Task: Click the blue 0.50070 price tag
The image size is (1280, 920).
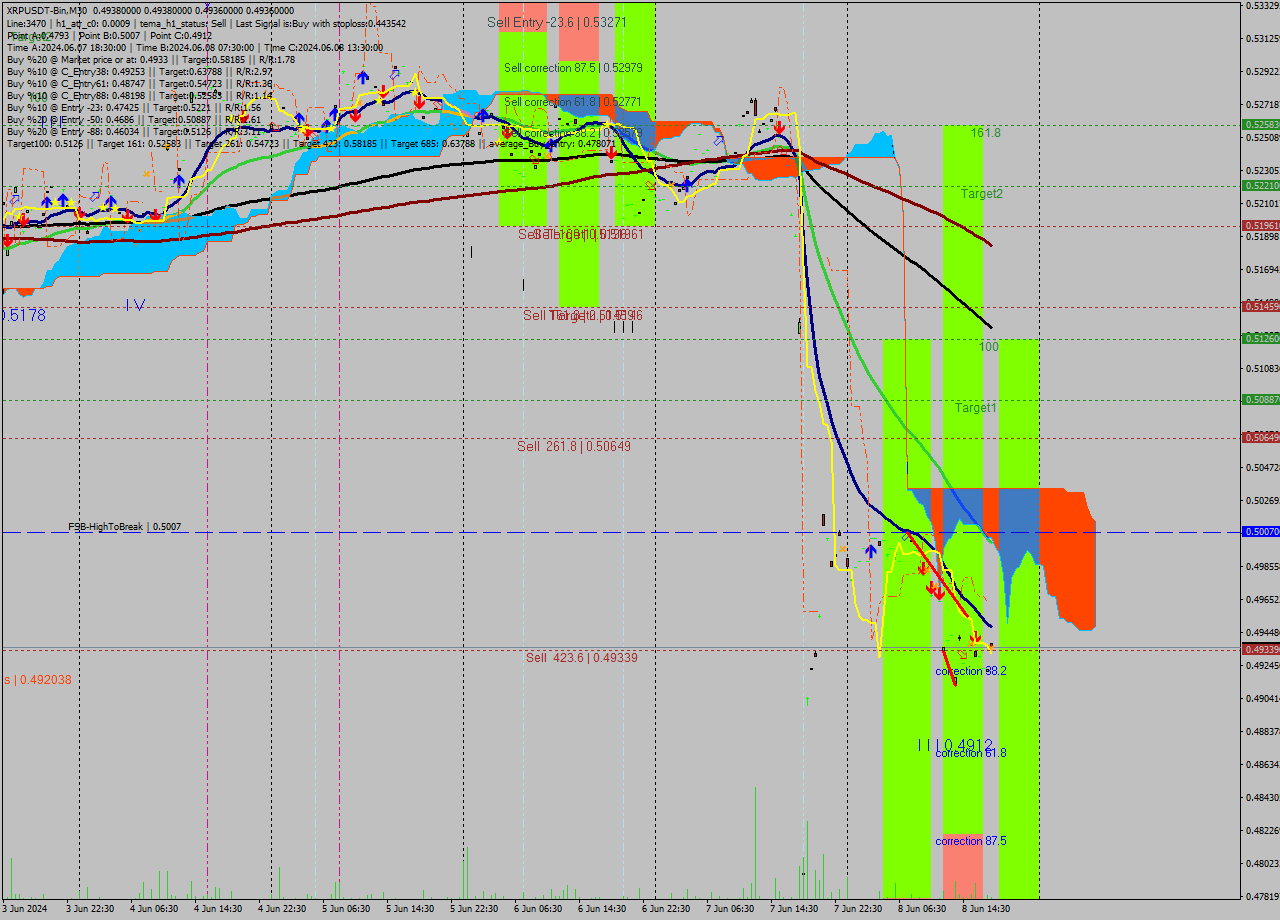Action: tap(1261, 532)
